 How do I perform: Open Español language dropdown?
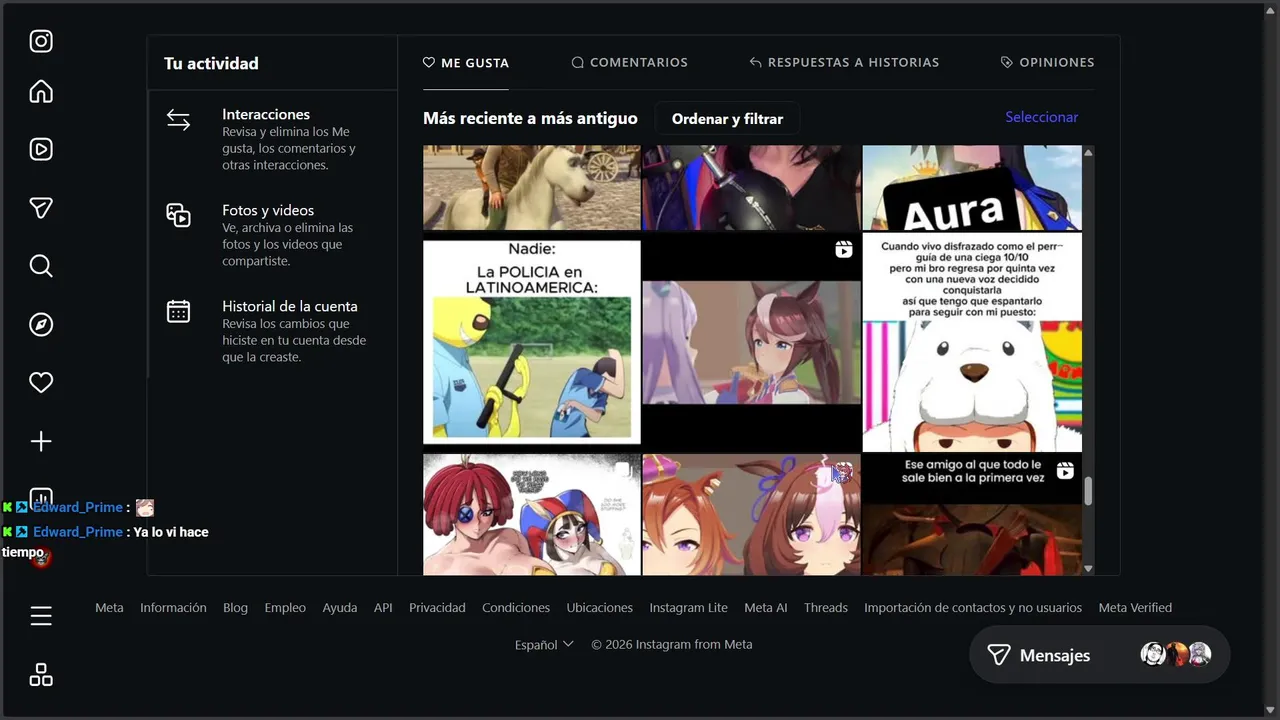click(x=544, y=644)
